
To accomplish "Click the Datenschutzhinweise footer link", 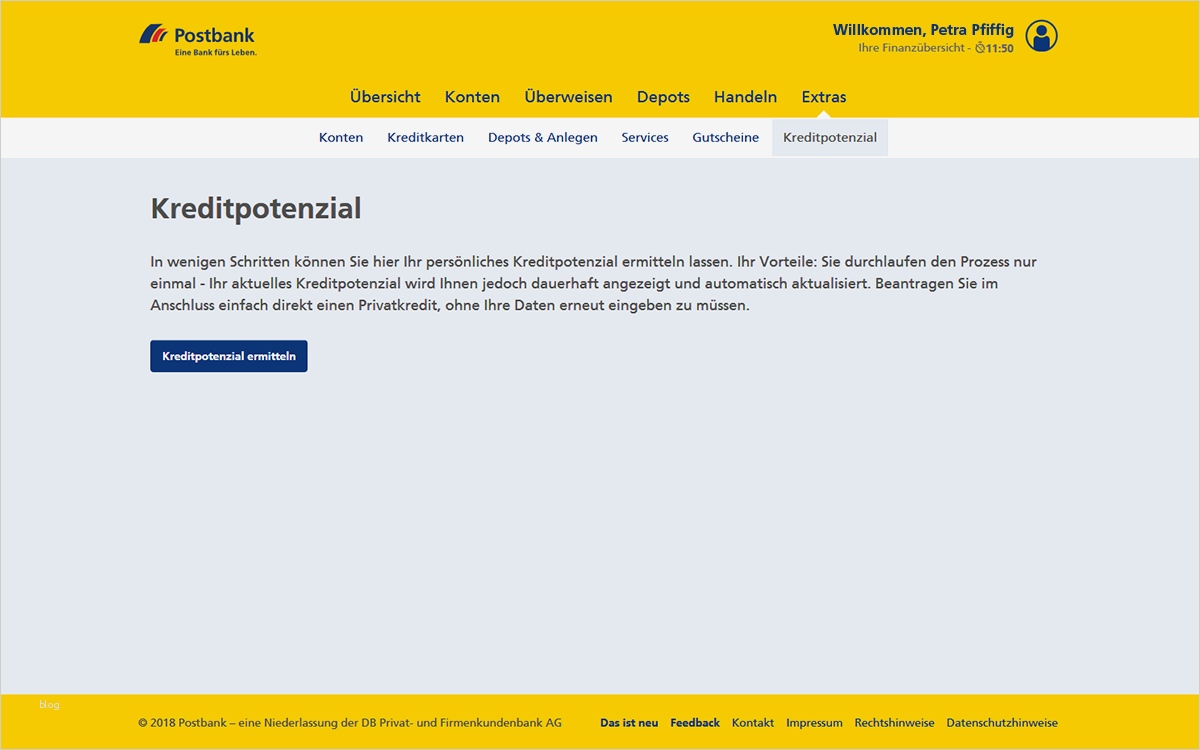I will pyautogui.click(x=1002, y=722).
